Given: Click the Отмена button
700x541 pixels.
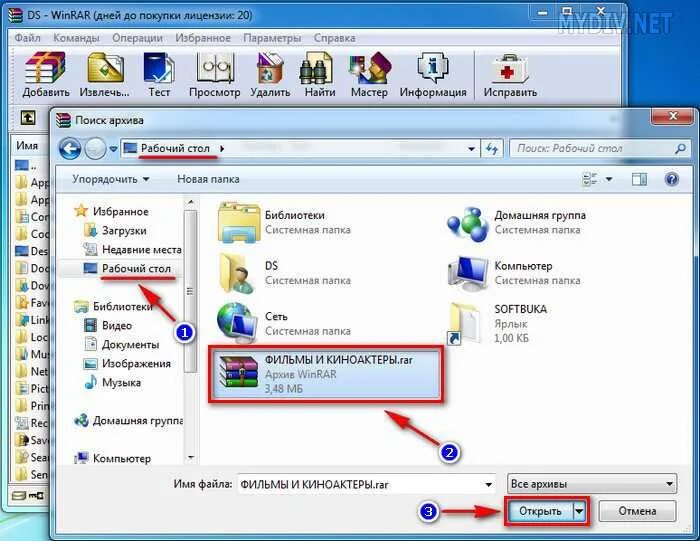Looking at the screenshot, I should pyautogui.click(x=637, y=511).
